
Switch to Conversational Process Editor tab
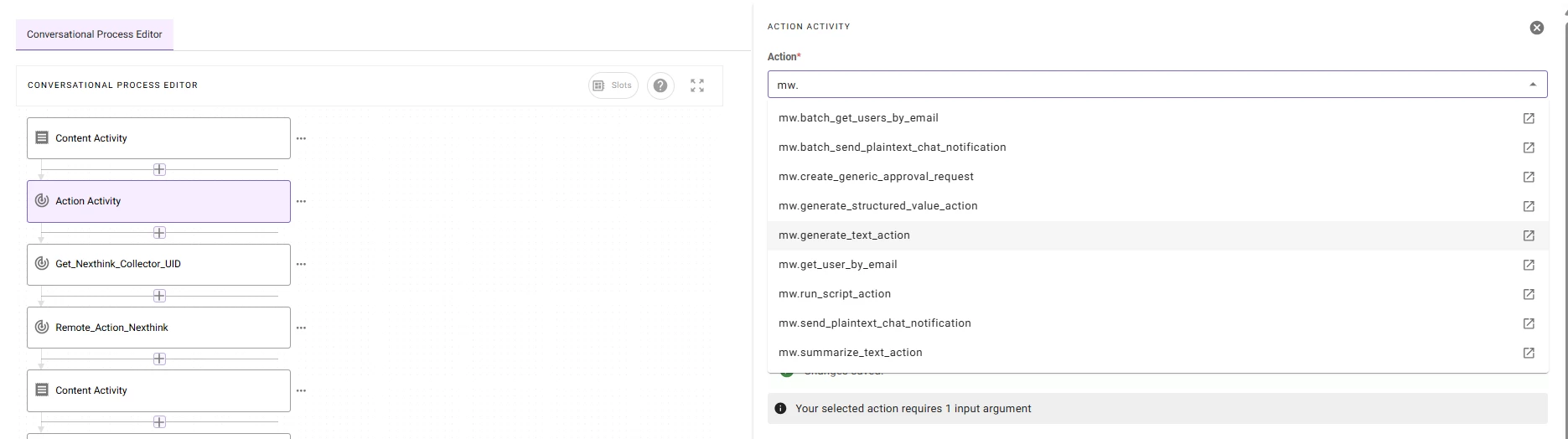(x=95, y=34)
